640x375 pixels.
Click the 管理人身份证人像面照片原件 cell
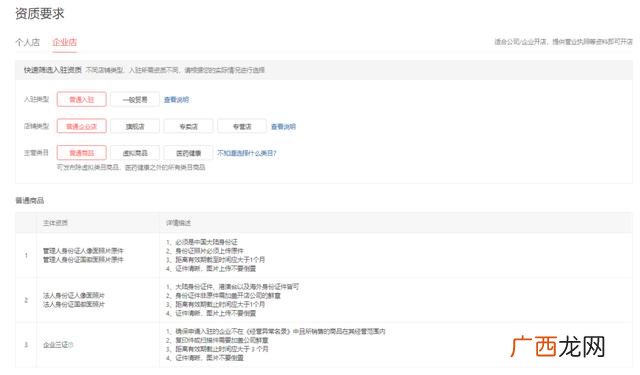coord(83,251)
